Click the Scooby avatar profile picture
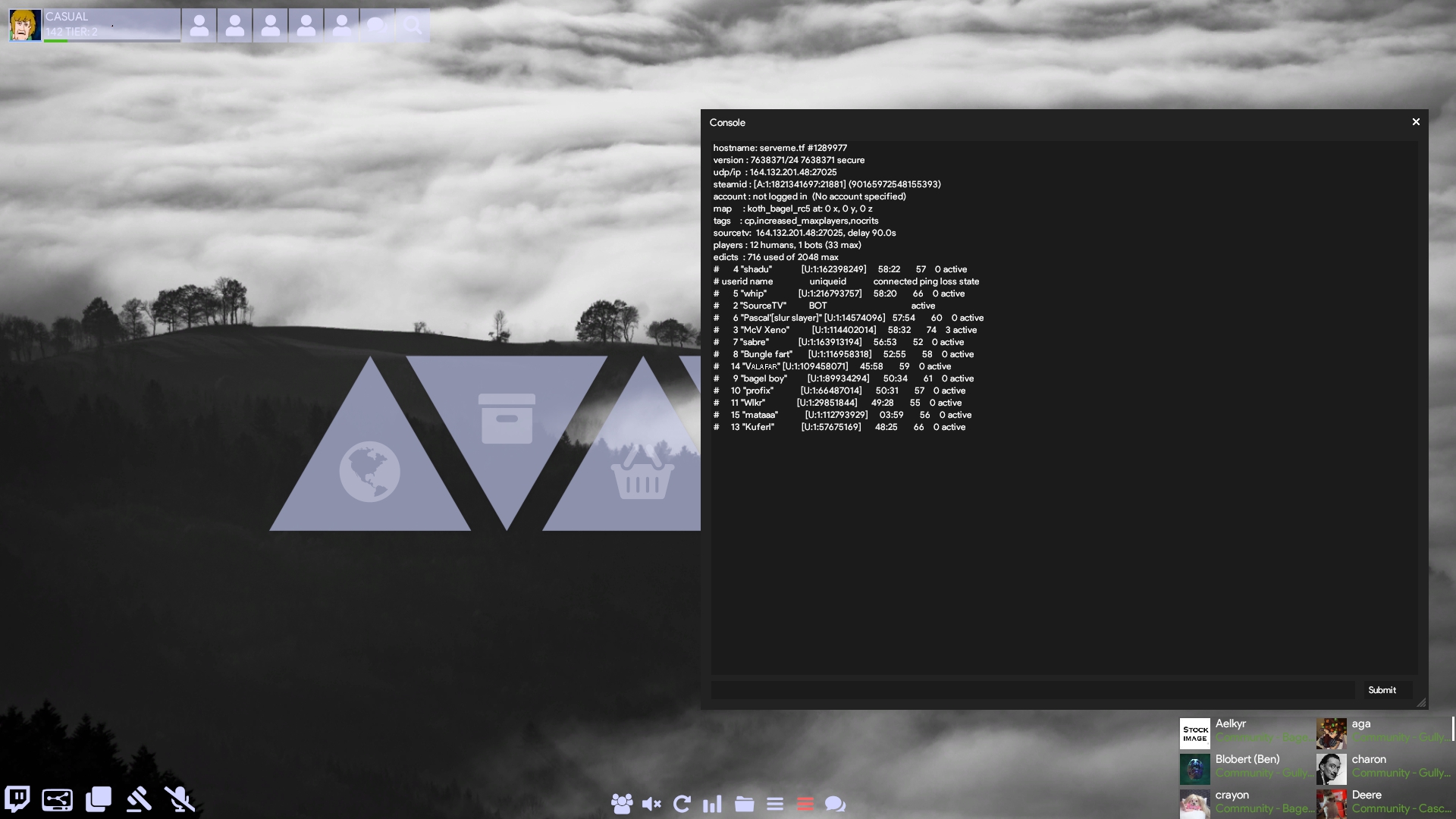The image size is (1456, 819). point(25,25)
